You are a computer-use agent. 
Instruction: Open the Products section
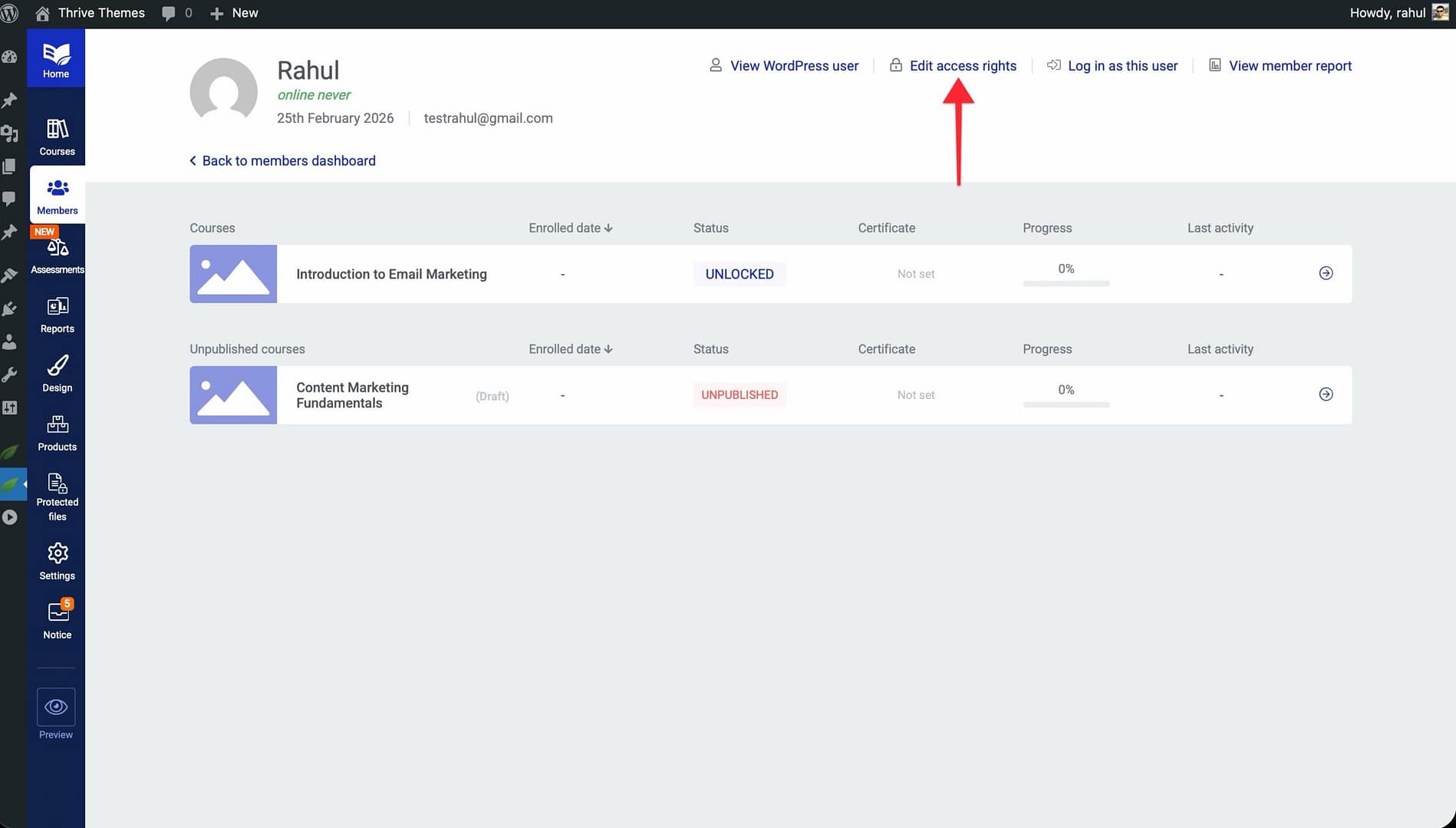(57, 433)
